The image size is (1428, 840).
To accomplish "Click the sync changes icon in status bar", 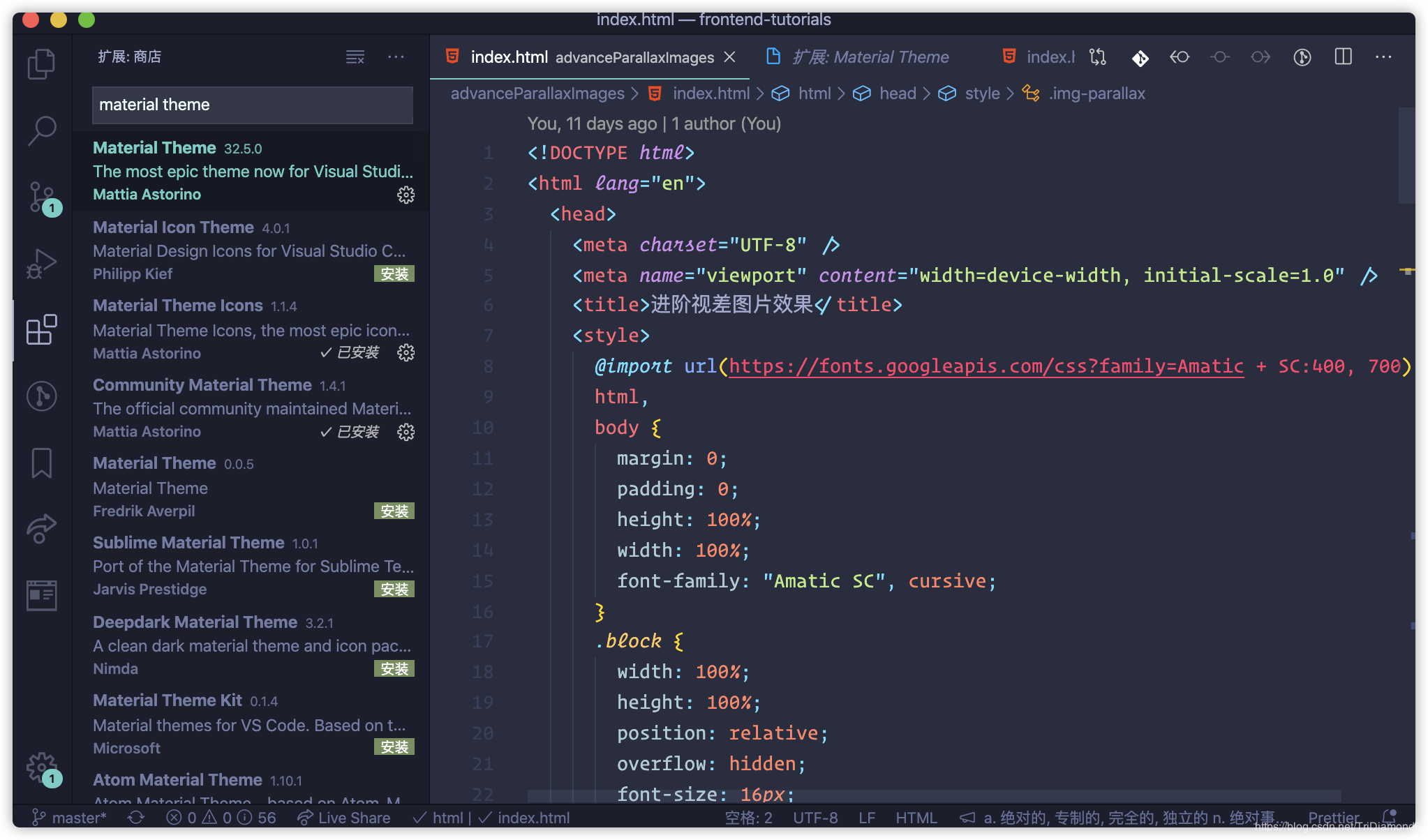I will click(136, 818).
